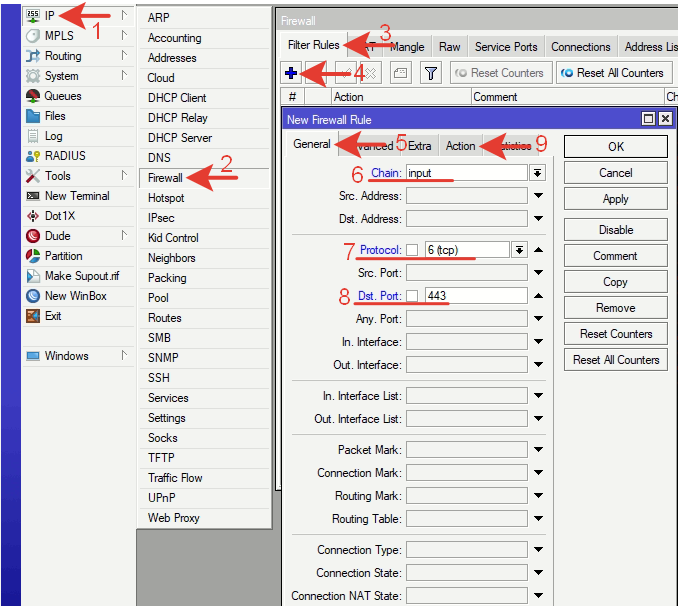The width and height of the screenshot is (678, 606).
Task: Open the MPLS menu icon
Action: [33, 35]
